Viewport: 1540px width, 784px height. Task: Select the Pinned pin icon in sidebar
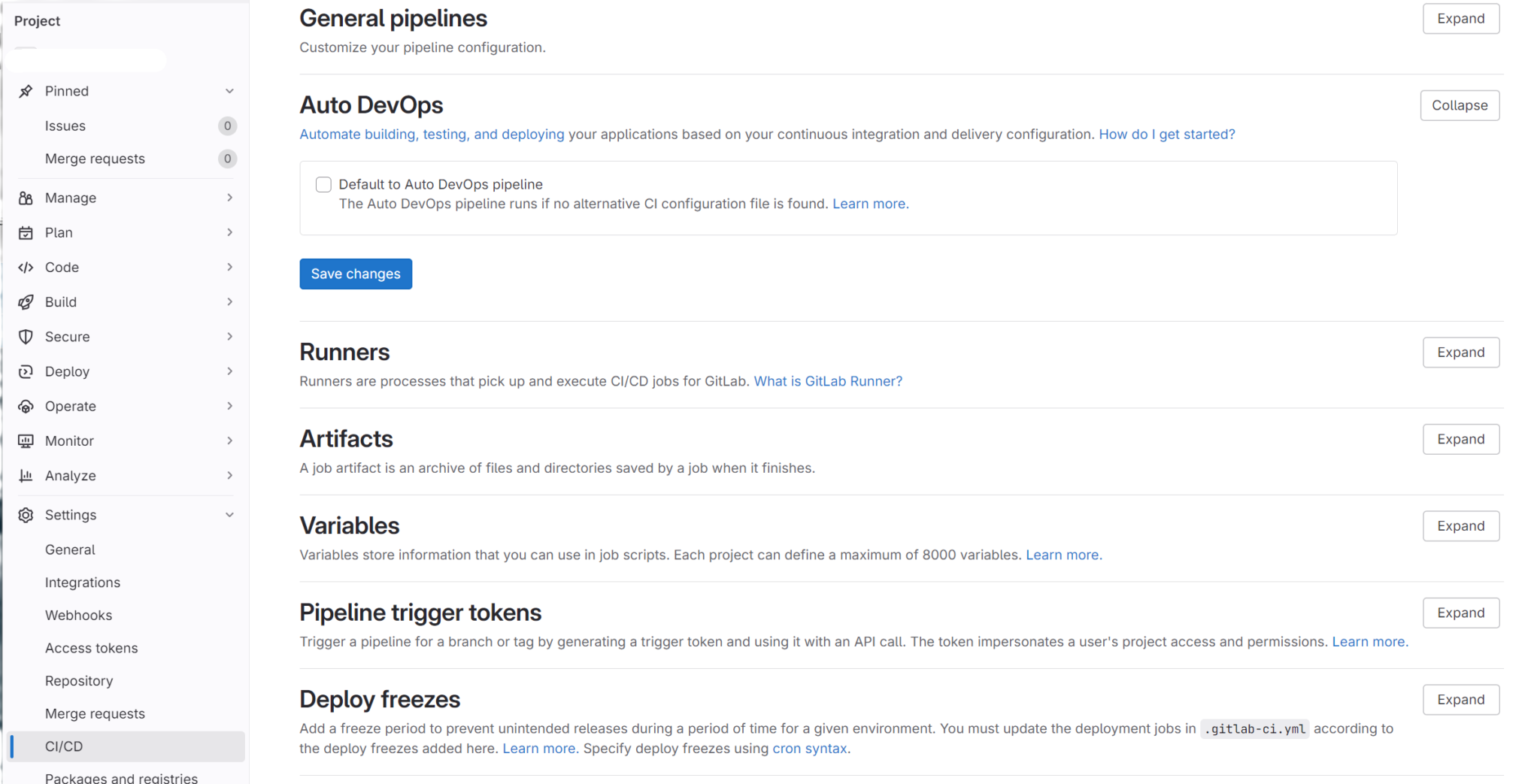coord(26,90)
